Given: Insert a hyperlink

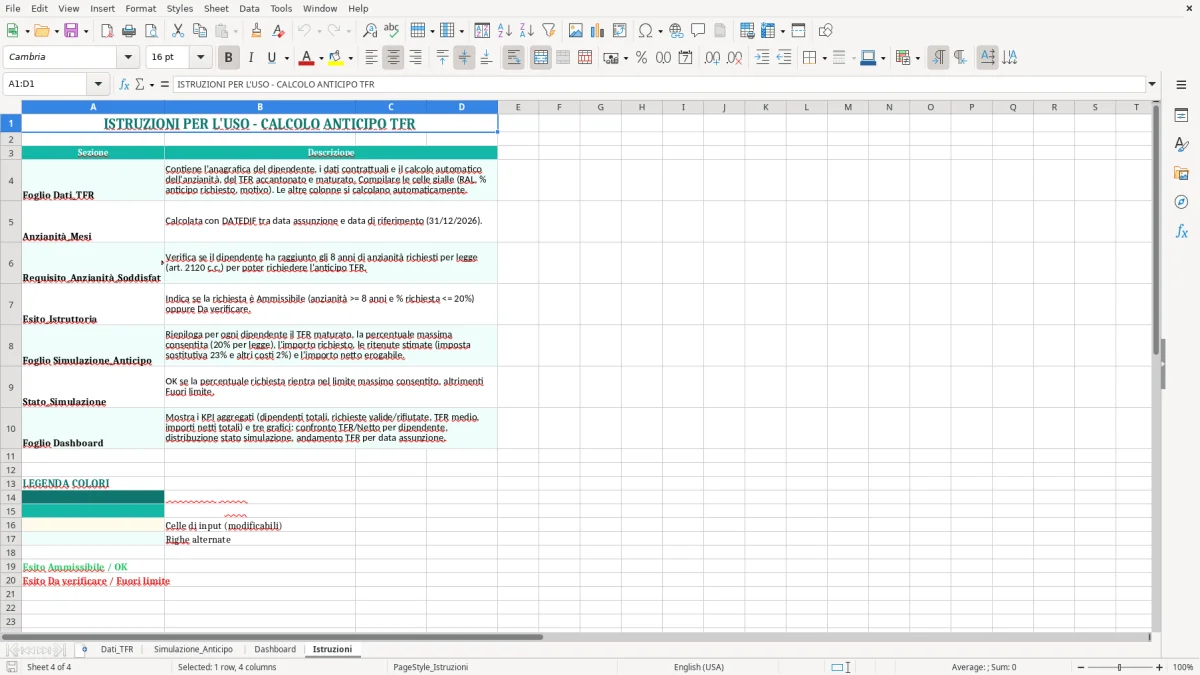Looking at the screenshot, I should click(x=676, y=31).
